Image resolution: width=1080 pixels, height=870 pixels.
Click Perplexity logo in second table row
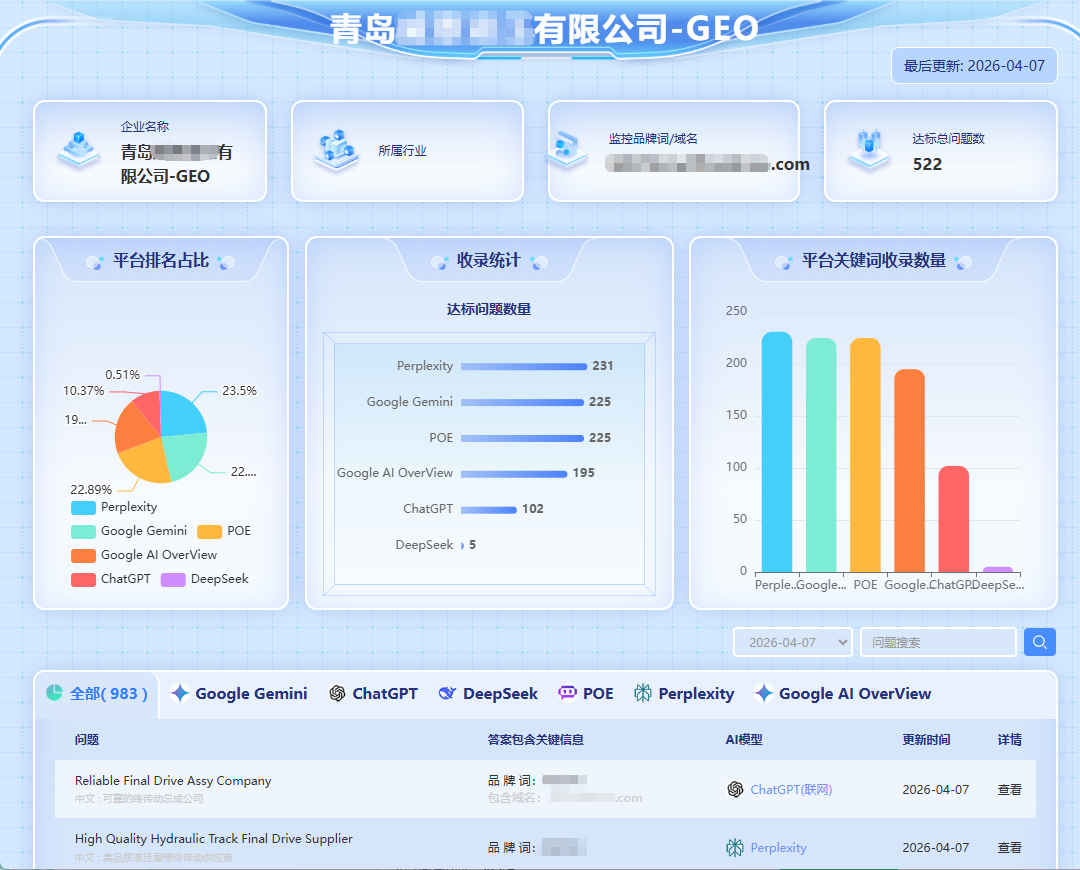coord(735,847)
